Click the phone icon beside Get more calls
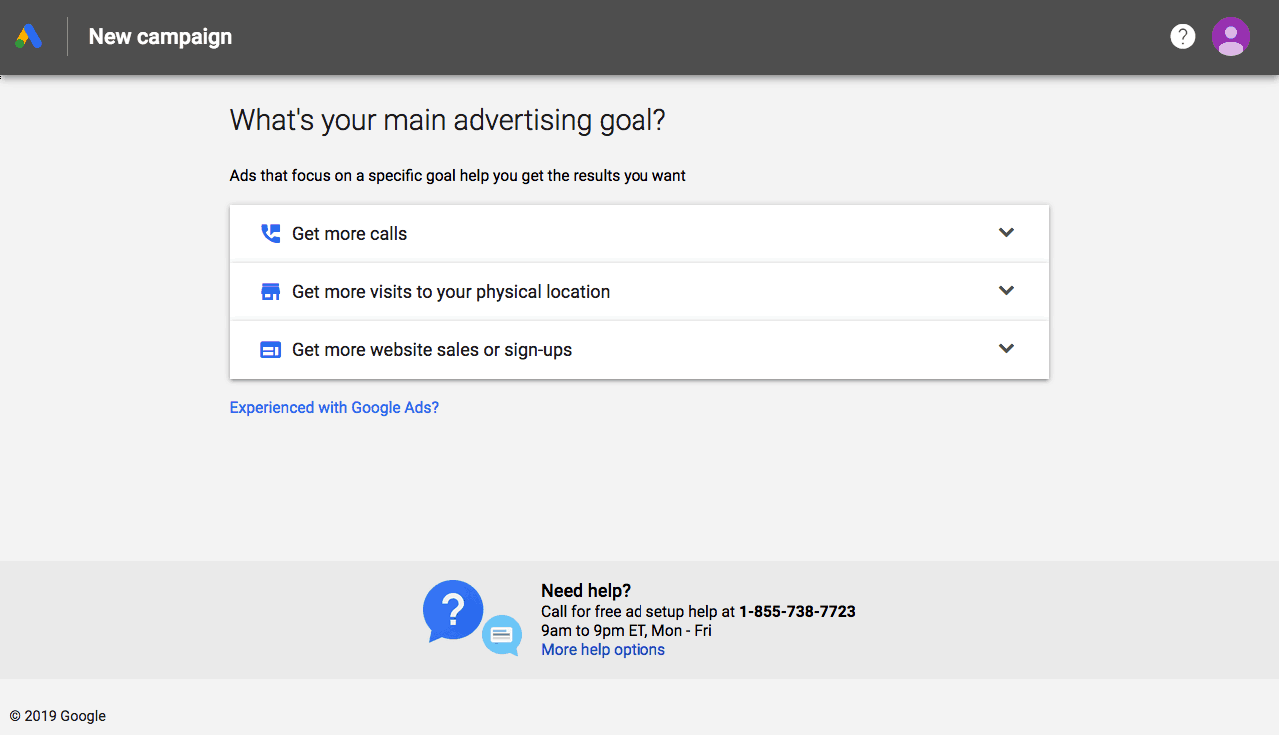The height and width of the screenshot is (735, 1279). 270,234
